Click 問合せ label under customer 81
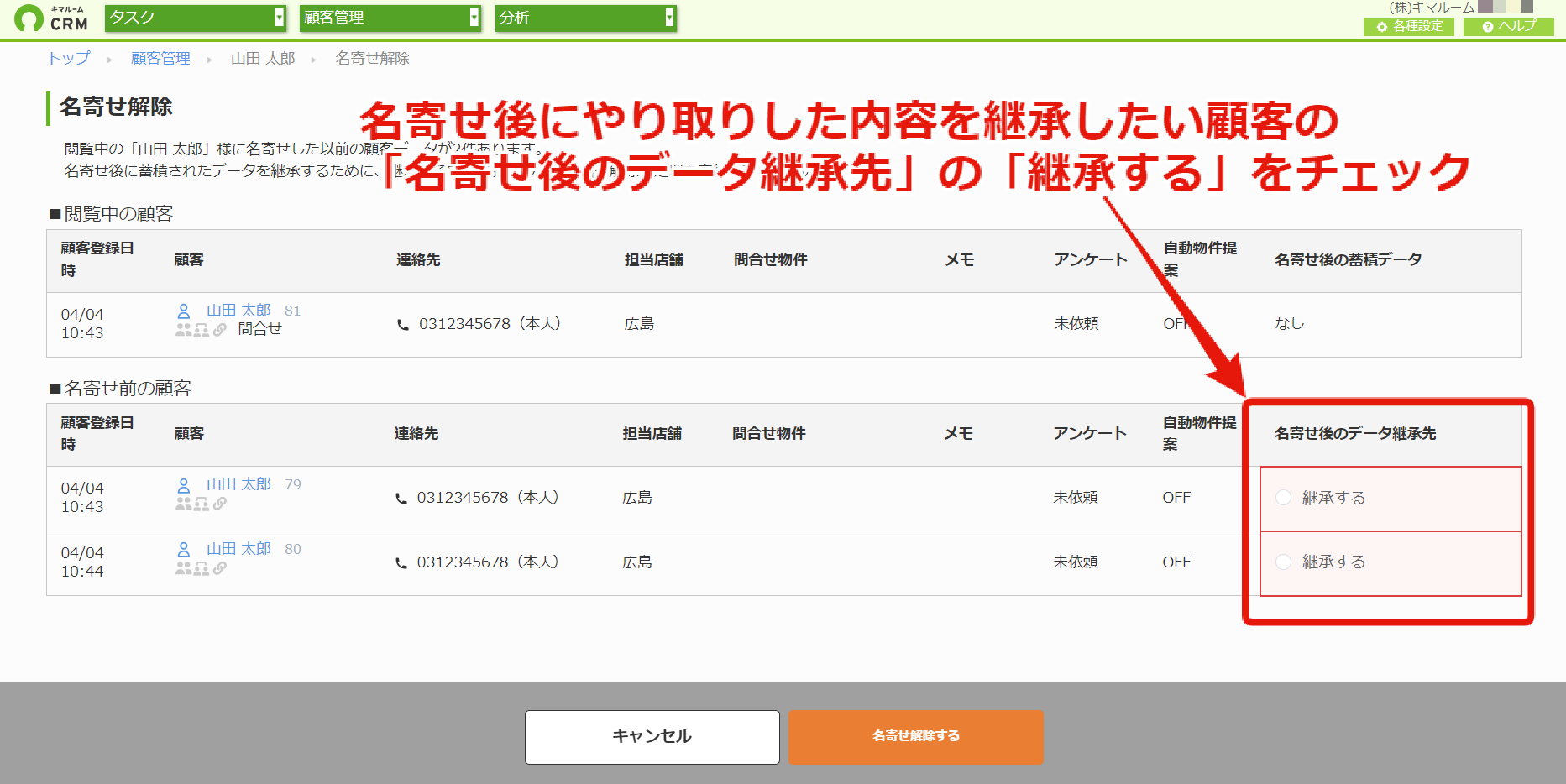This screenshot has height=784, width=1566. 259,329
